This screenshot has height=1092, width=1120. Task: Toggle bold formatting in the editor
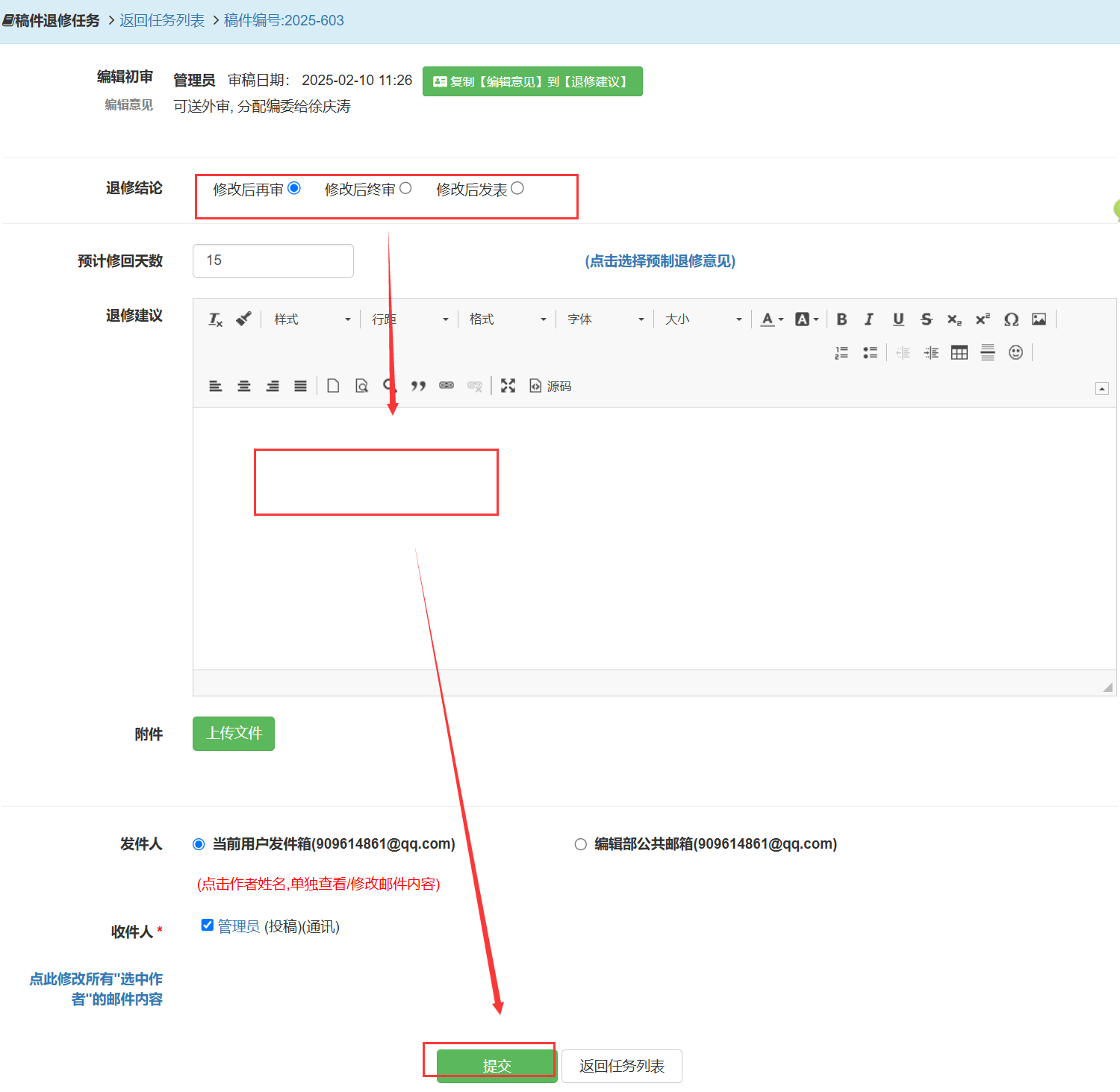pyautogui.click(x=841, y=319)
